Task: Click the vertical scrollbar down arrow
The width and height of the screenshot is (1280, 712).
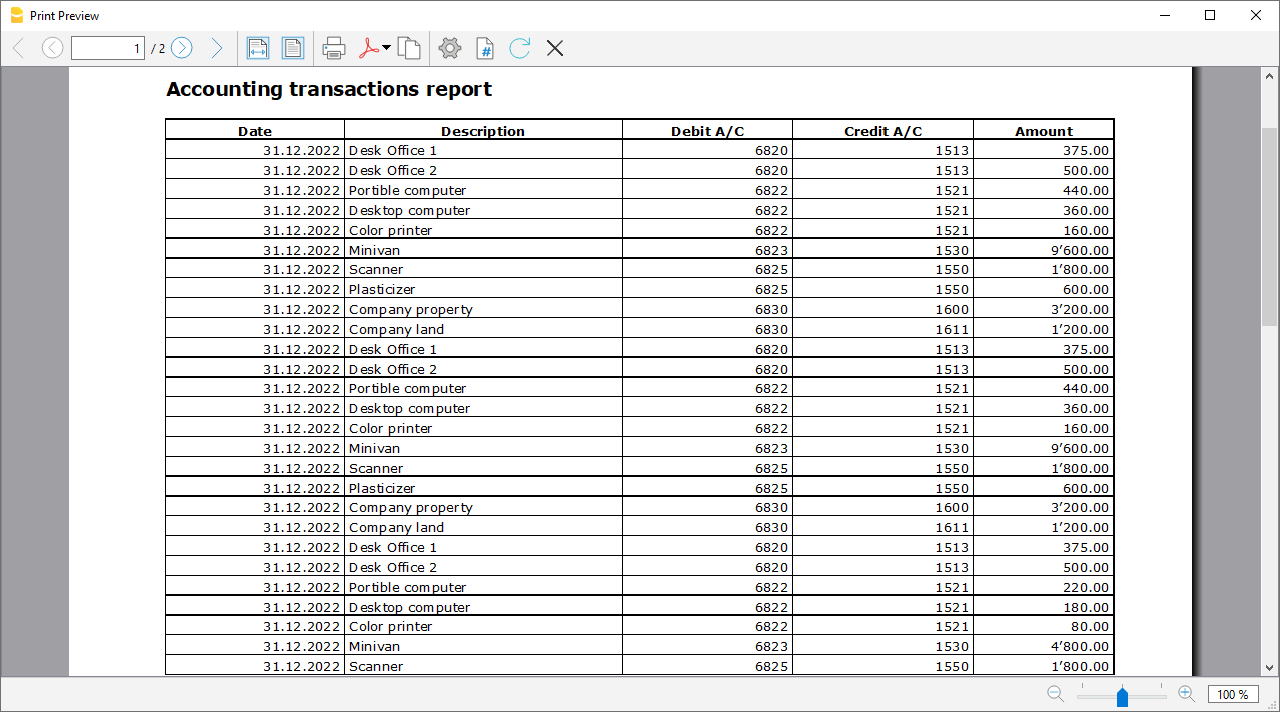Action: pyautogui.click(x=1270, y=667)
